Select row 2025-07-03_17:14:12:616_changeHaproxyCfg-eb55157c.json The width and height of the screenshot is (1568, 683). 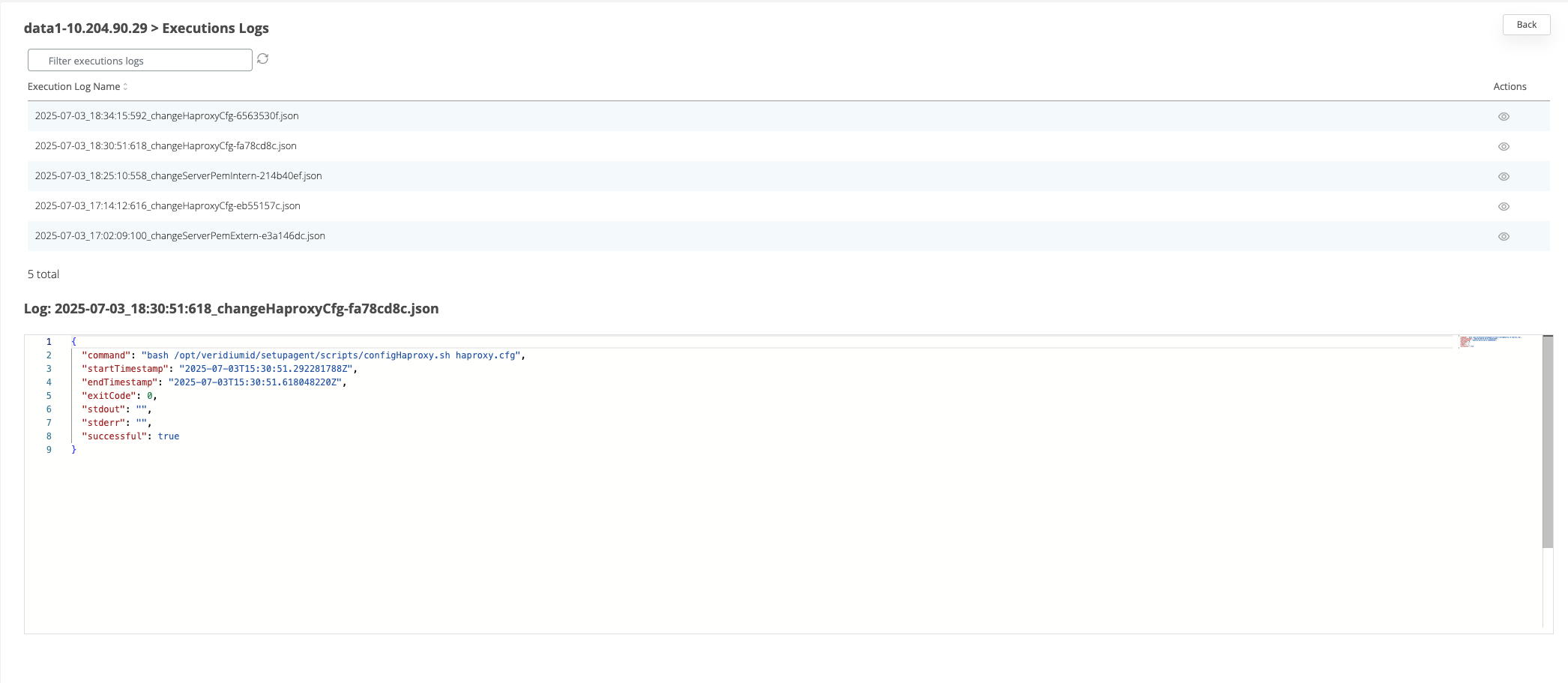(167, 206)
